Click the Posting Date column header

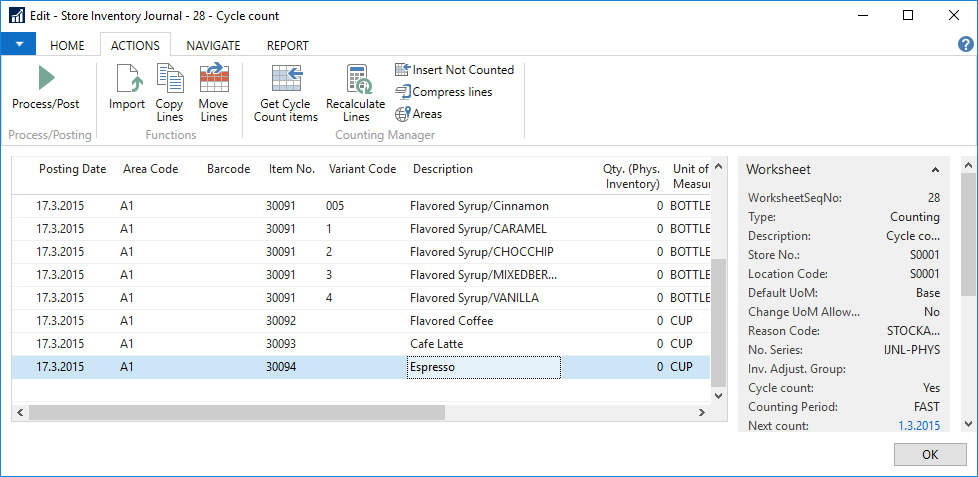point(72,170)
